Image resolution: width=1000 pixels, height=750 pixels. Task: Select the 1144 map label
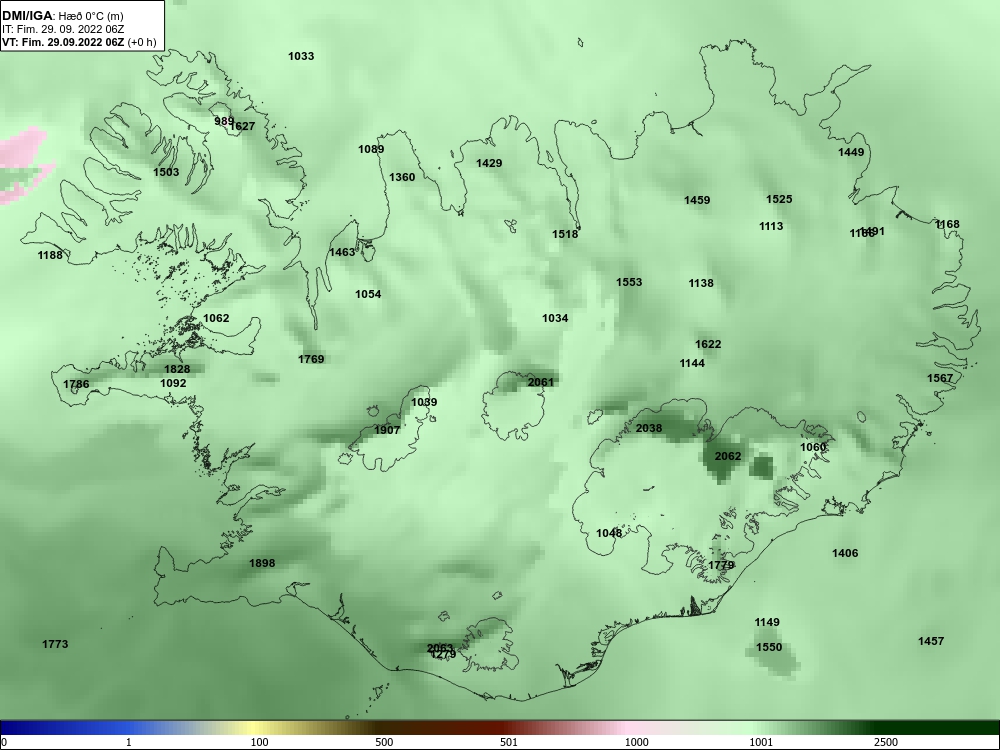692,364
